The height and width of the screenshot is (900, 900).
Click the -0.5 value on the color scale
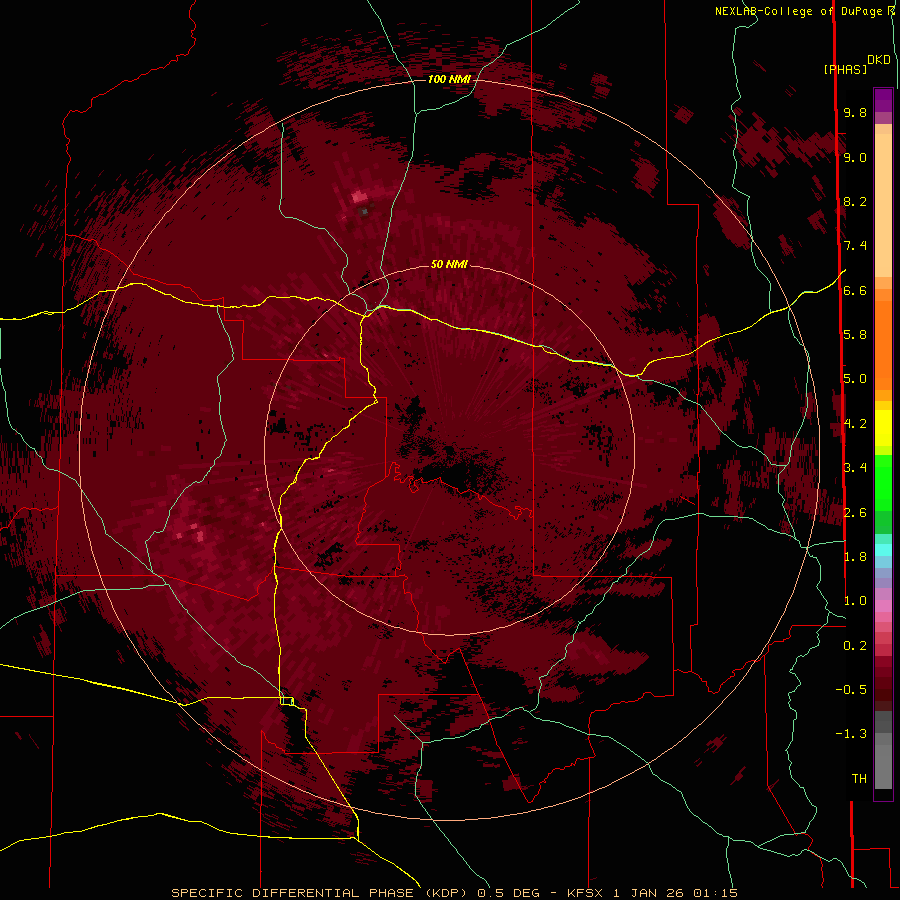coord(851,690)
